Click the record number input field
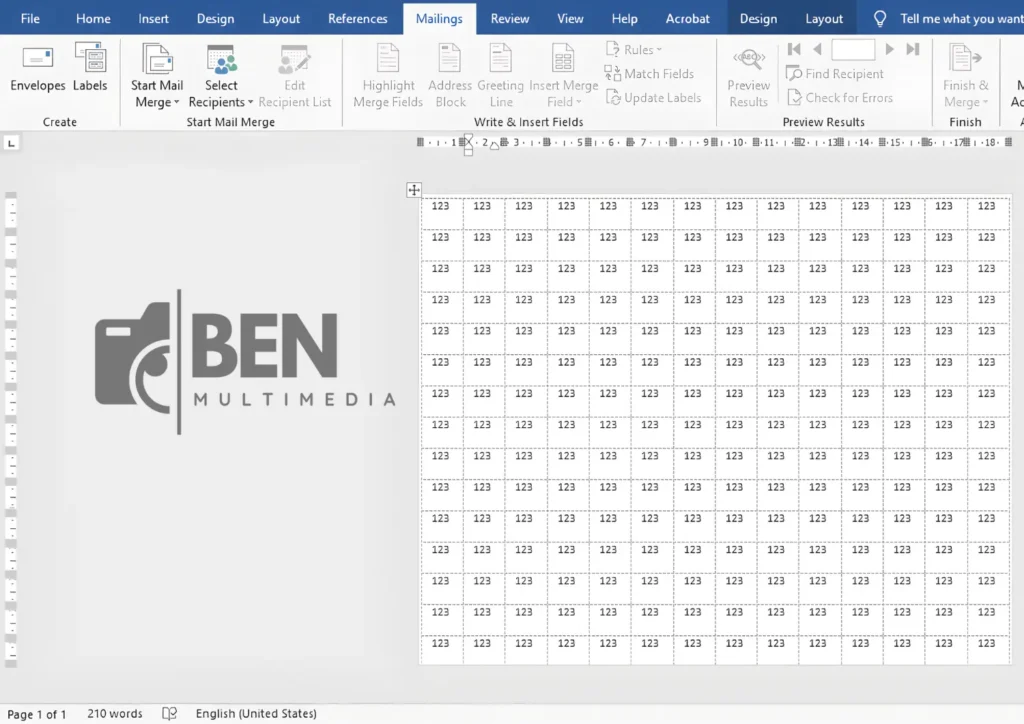Image resolution: width=1024 pixels, height=724 pixels. pyautogui.click(x=852, y=49)
